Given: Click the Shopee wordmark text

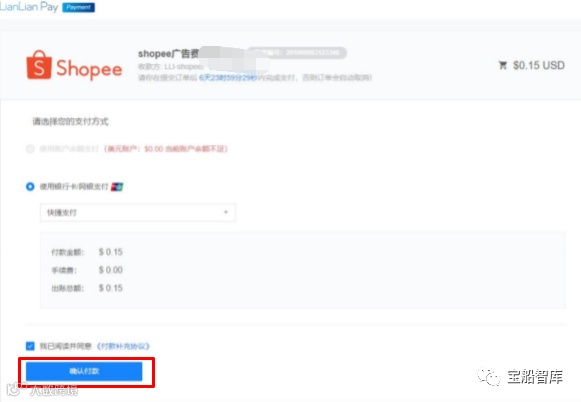Looking at the screenshot, I should coord(89,69).
